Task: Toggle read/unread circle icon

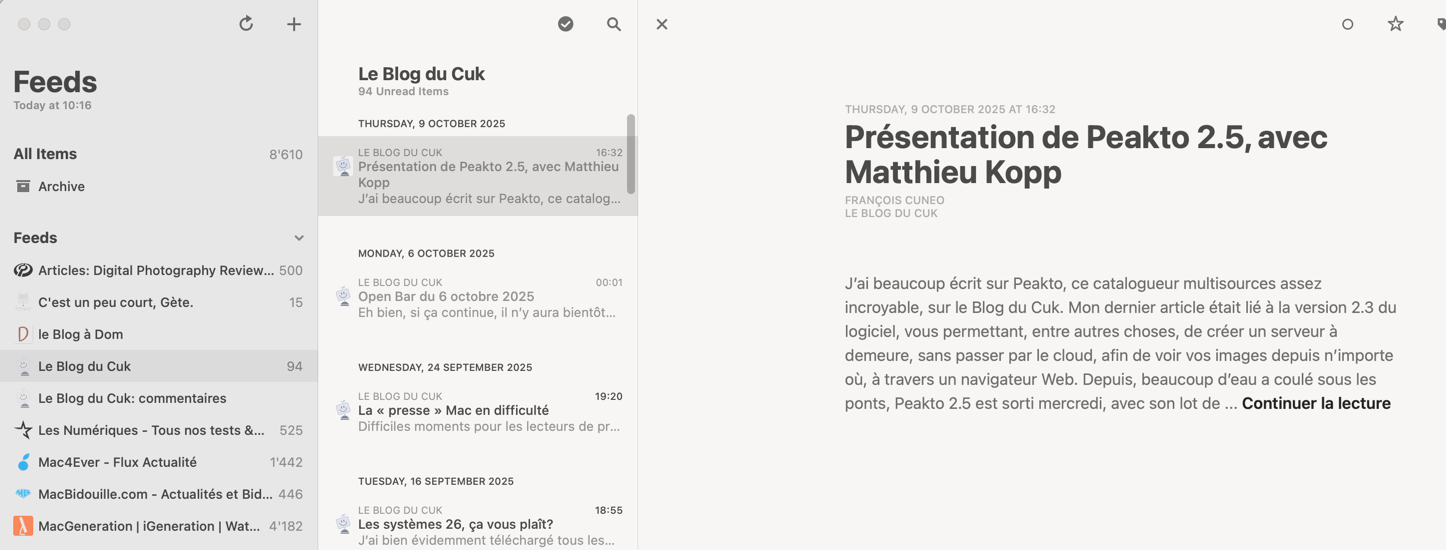Action: (1348, 24)
